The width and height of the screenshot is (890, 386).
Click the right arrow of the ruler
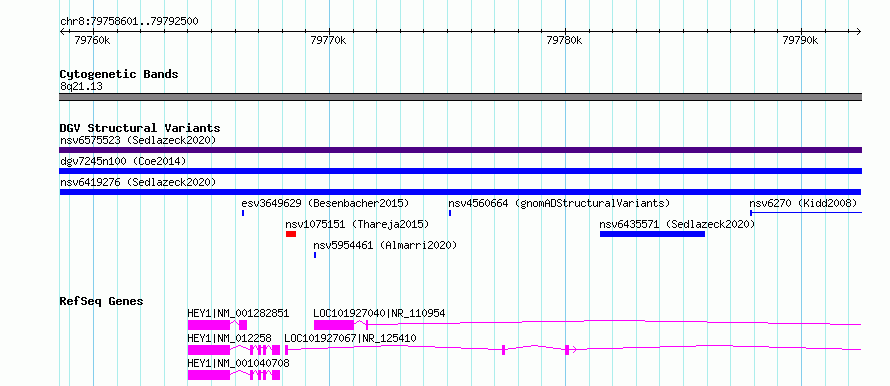(x=858, y=32)
